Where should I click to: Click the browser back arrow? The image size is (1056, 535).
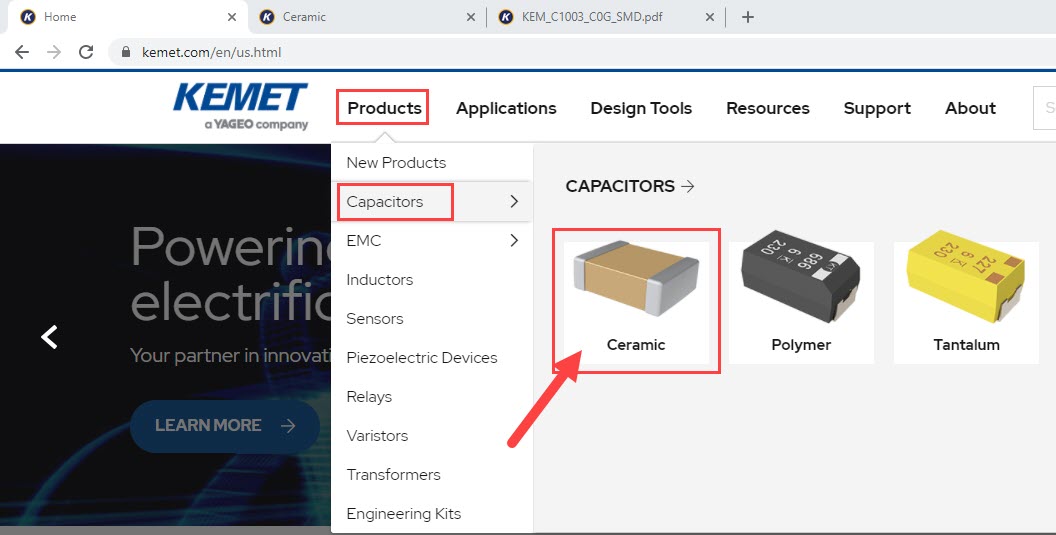(22, 52)
